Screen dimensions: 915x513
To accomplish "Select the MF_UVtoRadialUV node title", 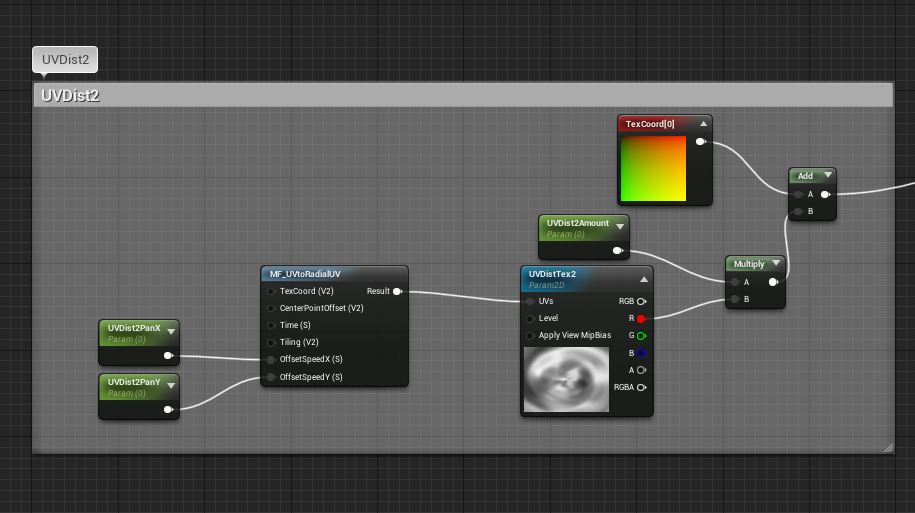I will click(305, 274).
